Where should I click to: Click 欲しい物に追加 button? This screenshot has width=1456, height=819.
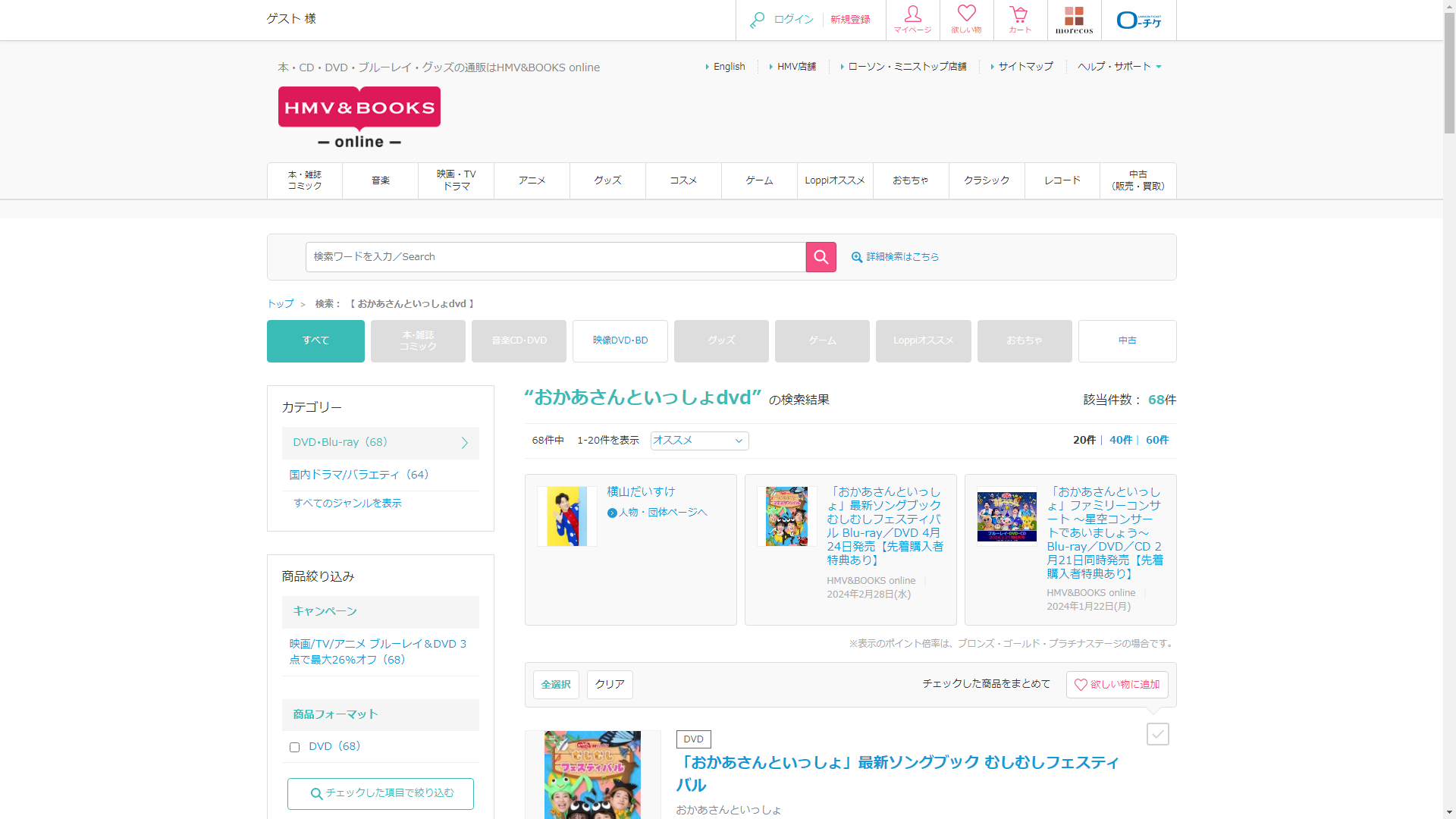click(1117, 684)
